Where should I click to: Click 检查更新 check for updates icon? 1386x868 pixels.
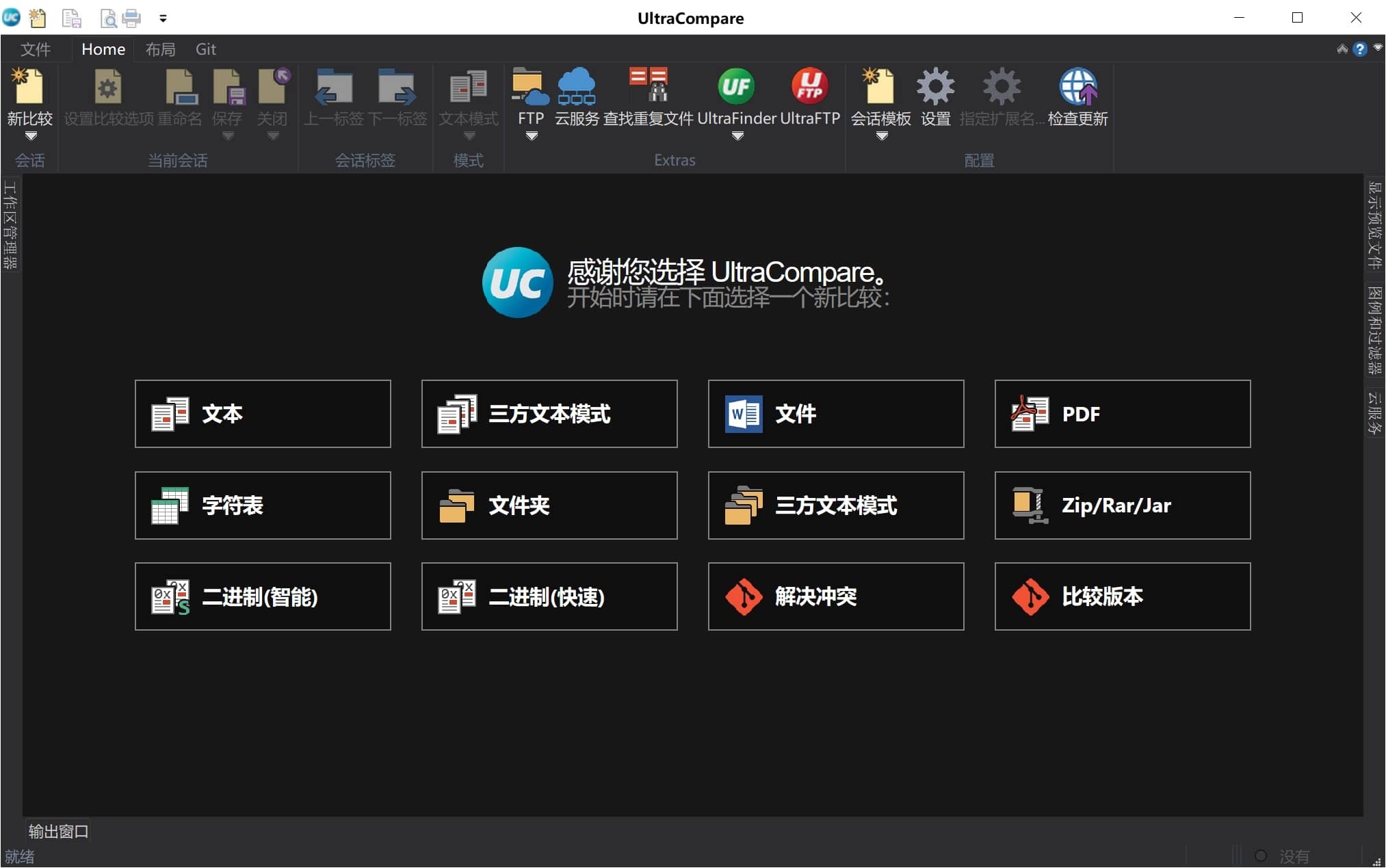tap(1077, 88)
